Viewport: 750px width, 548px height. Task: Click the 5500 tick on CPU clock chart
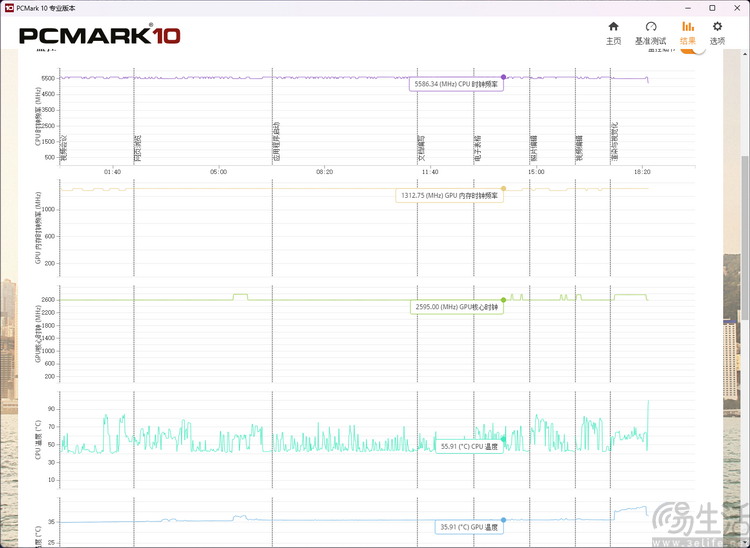(x=49, y=78)
